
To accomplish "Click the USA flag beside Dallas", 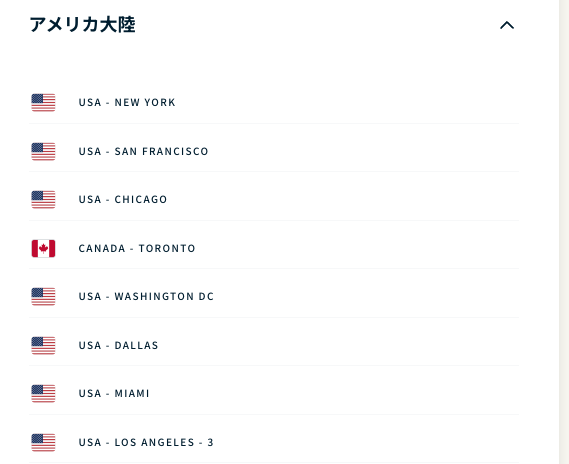I will [43, 345].
